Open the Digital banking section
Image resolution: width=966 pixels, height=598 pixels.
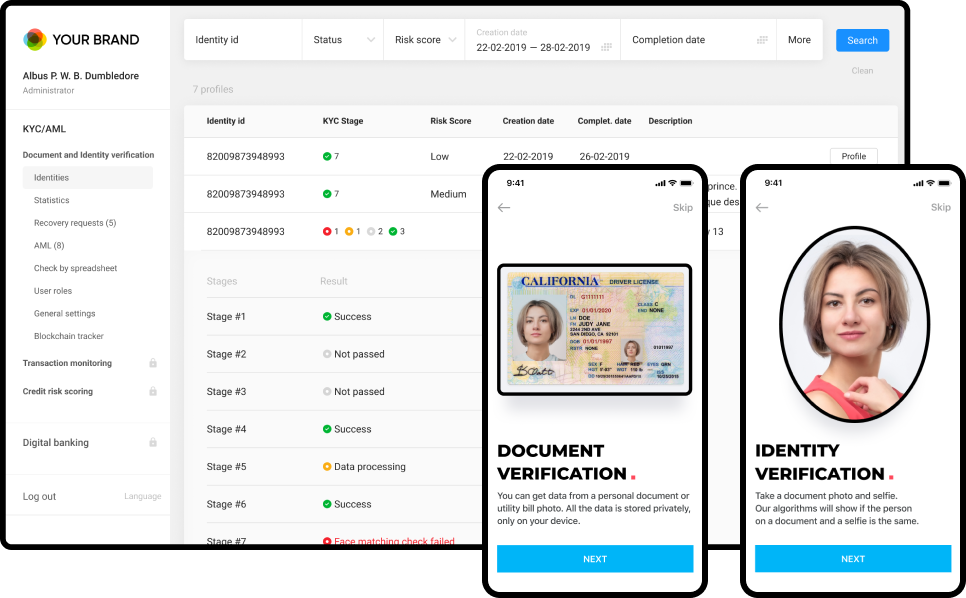click(55, 442)
